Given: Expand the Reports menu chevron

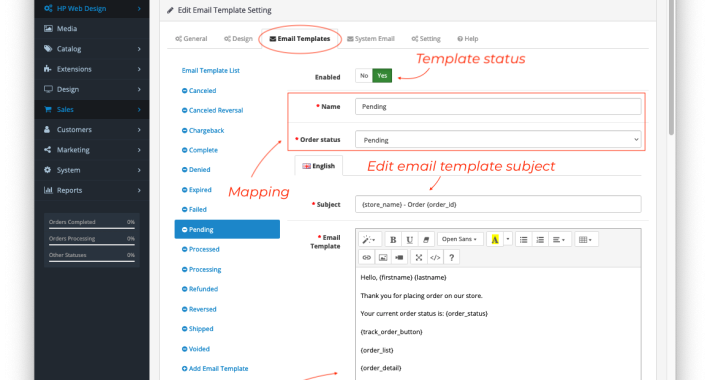Looking at the screenshot, I should point(139,191).
